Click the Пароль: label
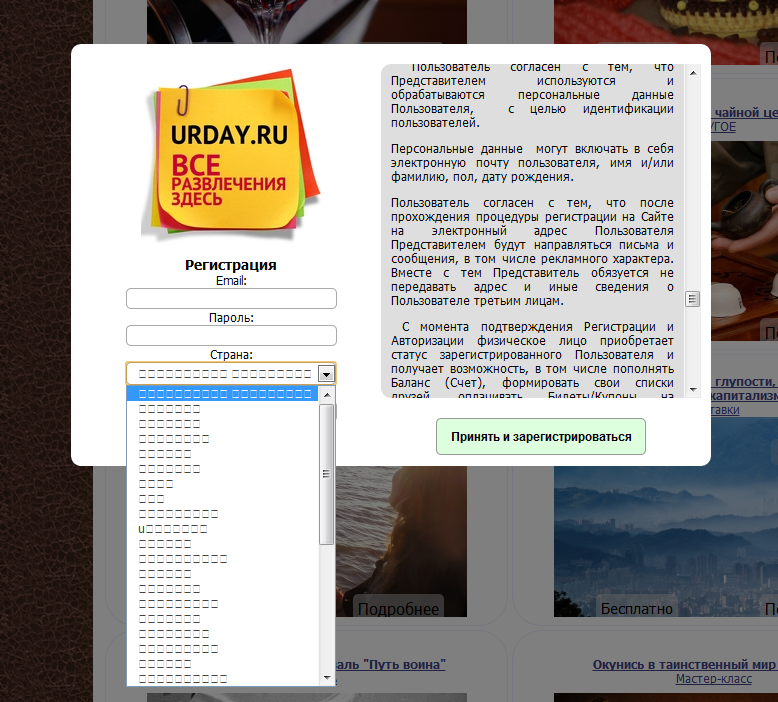The height and width of the screenshot is (702, 778). (x=231, y=318)
